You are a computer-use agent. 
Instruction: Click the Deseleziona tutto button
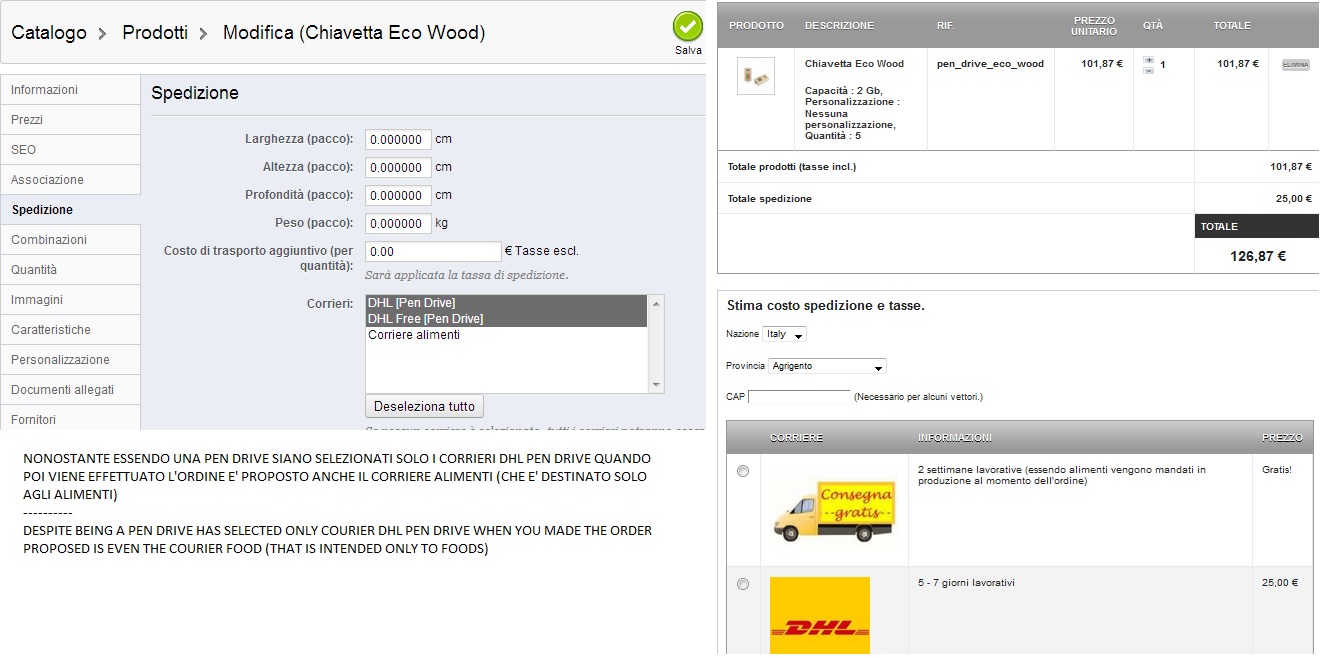point(425,407)
